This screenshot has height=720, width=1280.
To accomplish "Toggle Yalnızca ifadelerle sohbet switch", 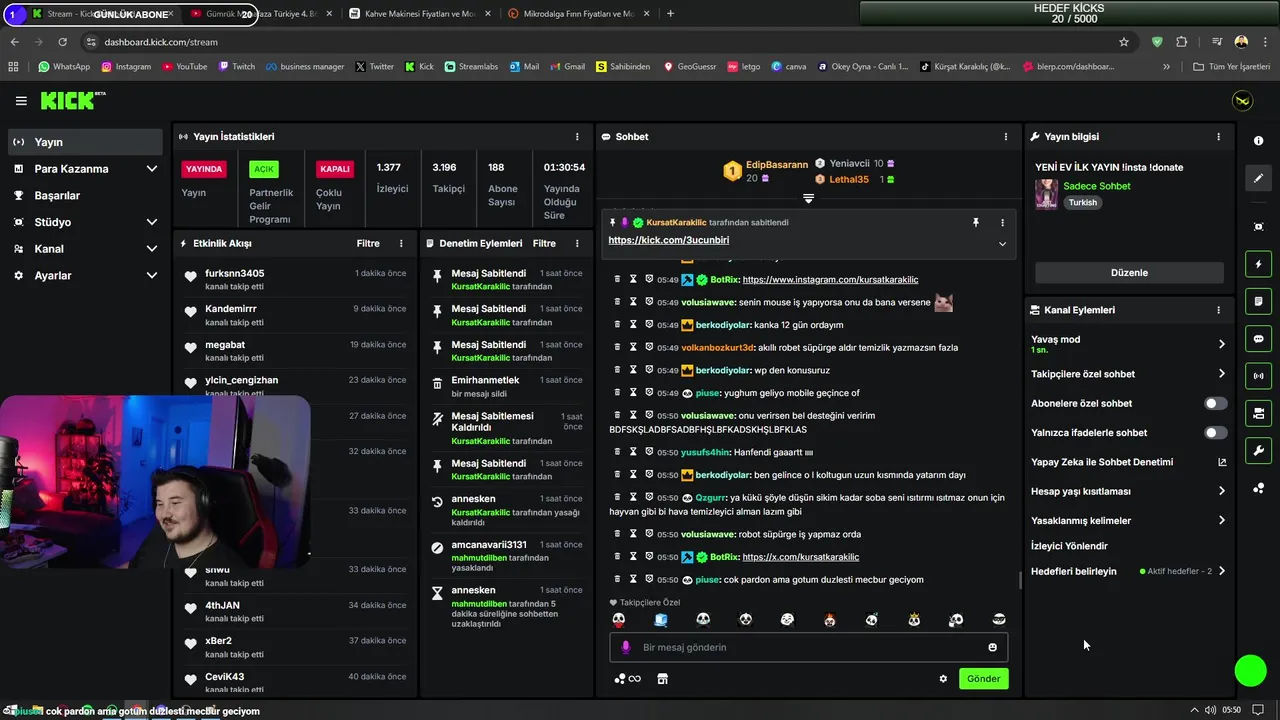I will [x=1215, y=433].
